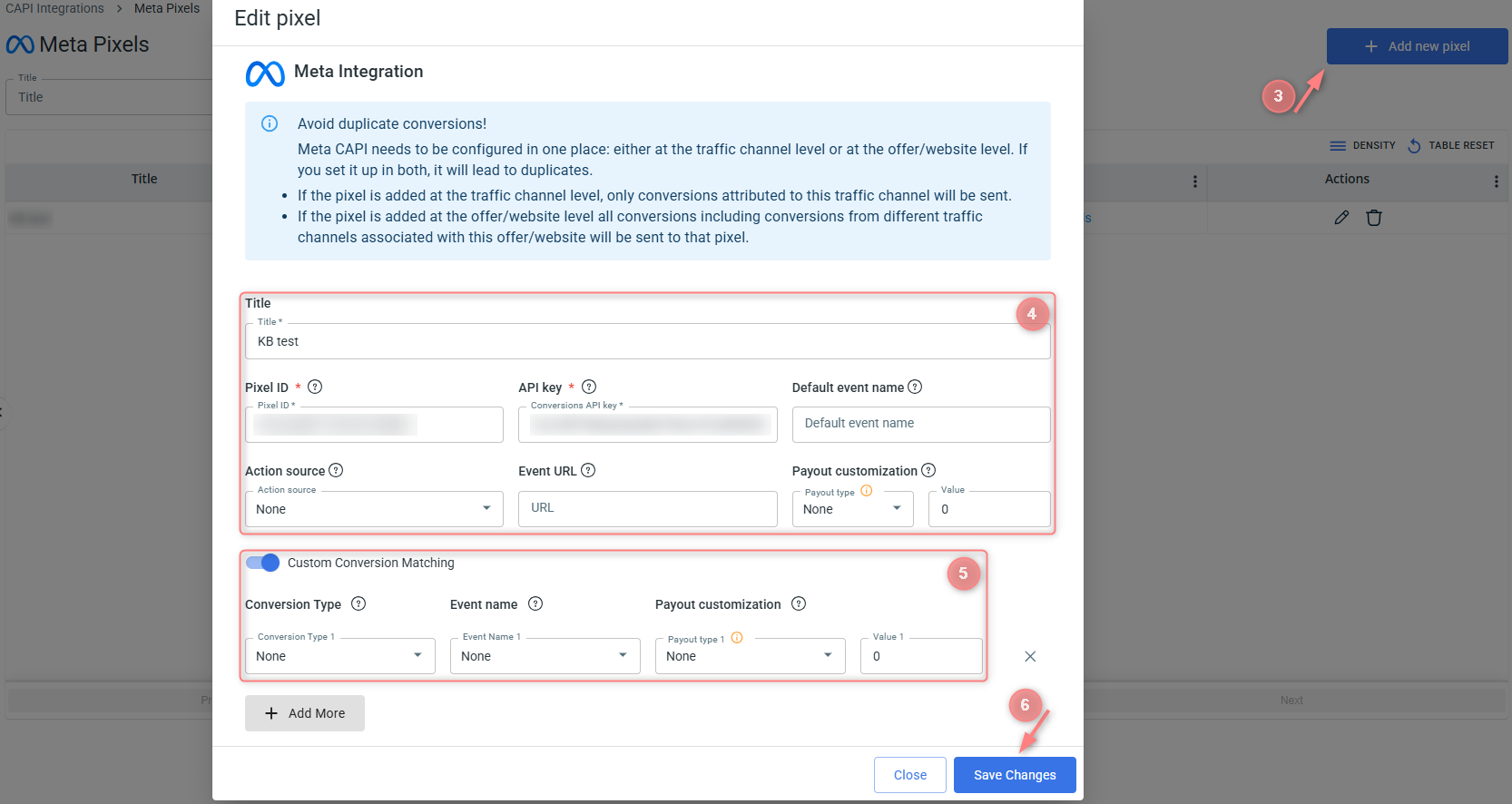Screen dimensions: 1512x804
Task: Click the Conversion Type help icon
Action: (x=358, y=603)
